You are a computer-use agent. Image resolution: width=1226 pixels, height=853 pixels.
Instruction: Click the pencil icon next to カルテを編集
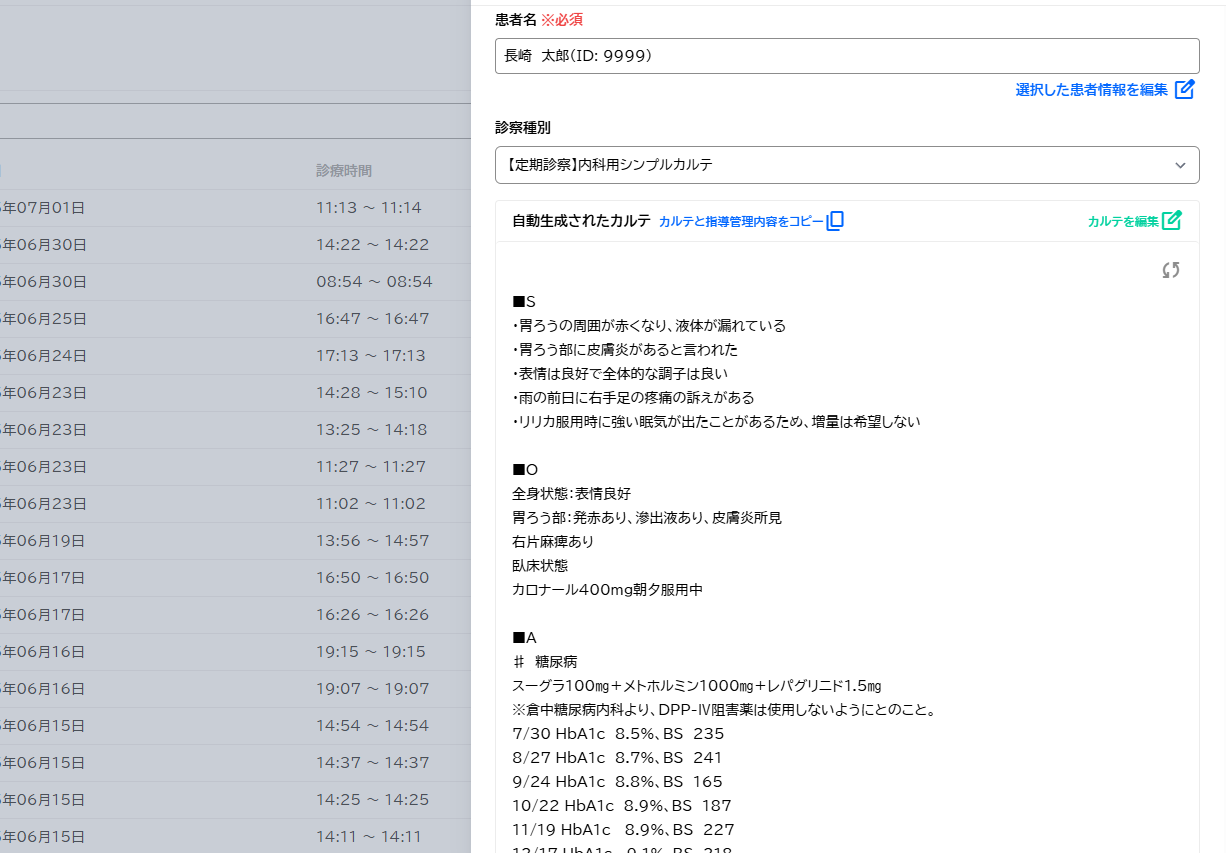click(x=1172, y=221)
